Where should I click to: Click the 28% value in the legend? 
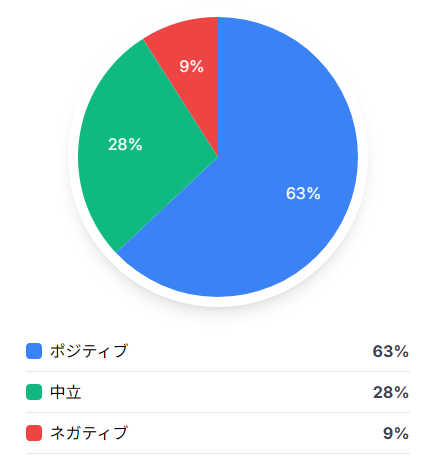point(391,392)
